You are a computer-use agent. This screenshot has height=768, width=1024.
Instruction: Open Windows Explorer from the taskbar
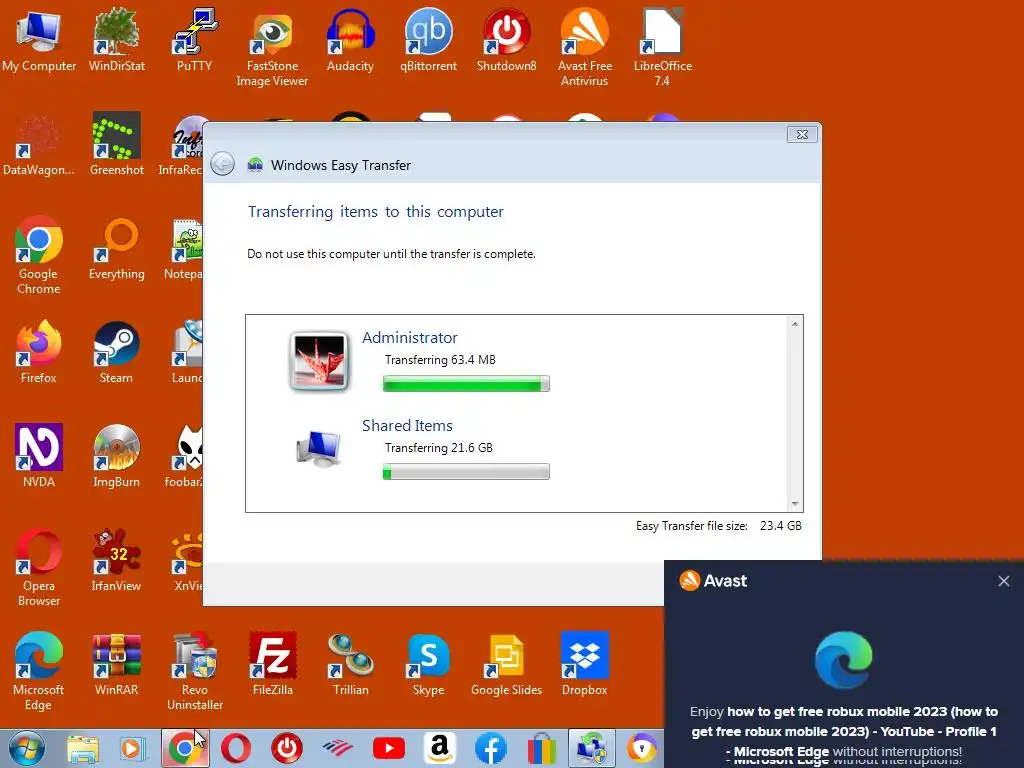(82, 748)
